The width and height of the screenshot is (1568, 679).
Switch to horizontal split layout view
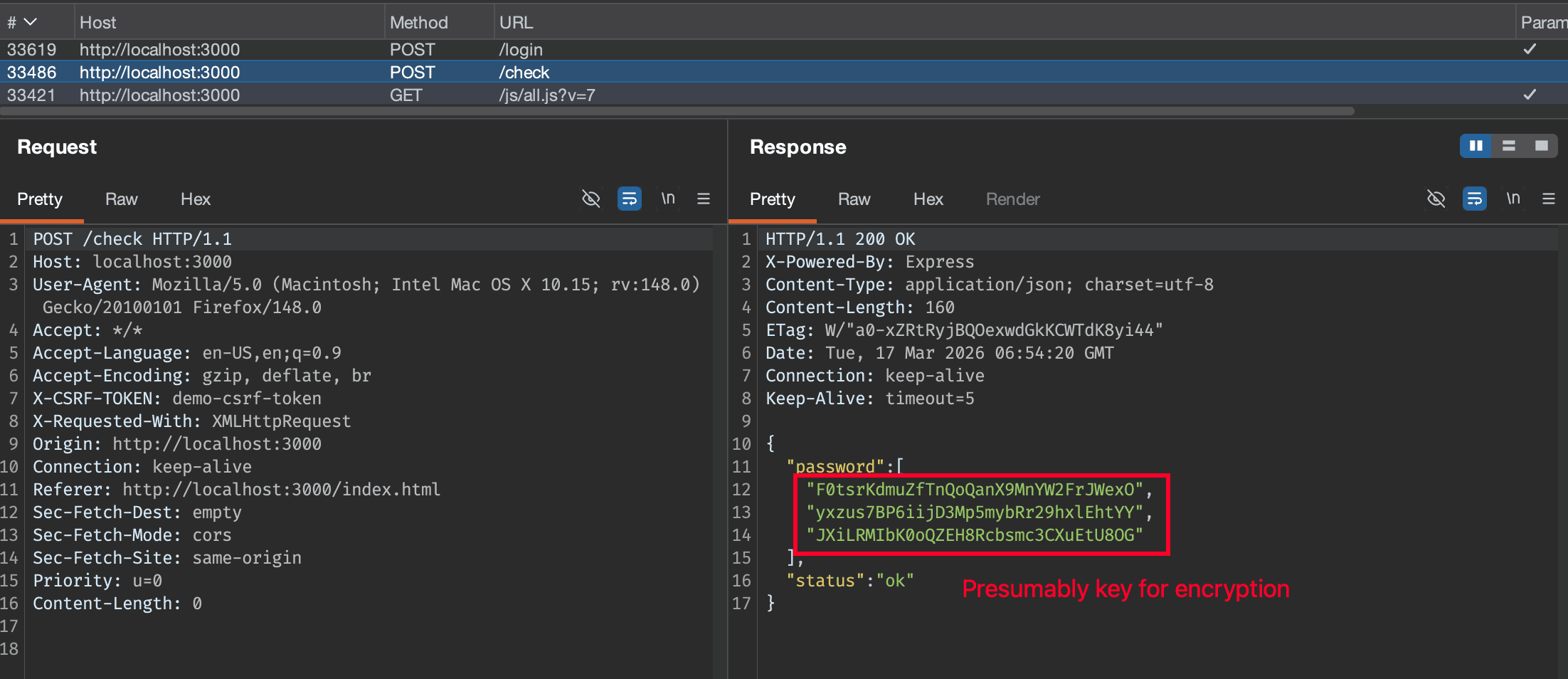coord(1508,145)
